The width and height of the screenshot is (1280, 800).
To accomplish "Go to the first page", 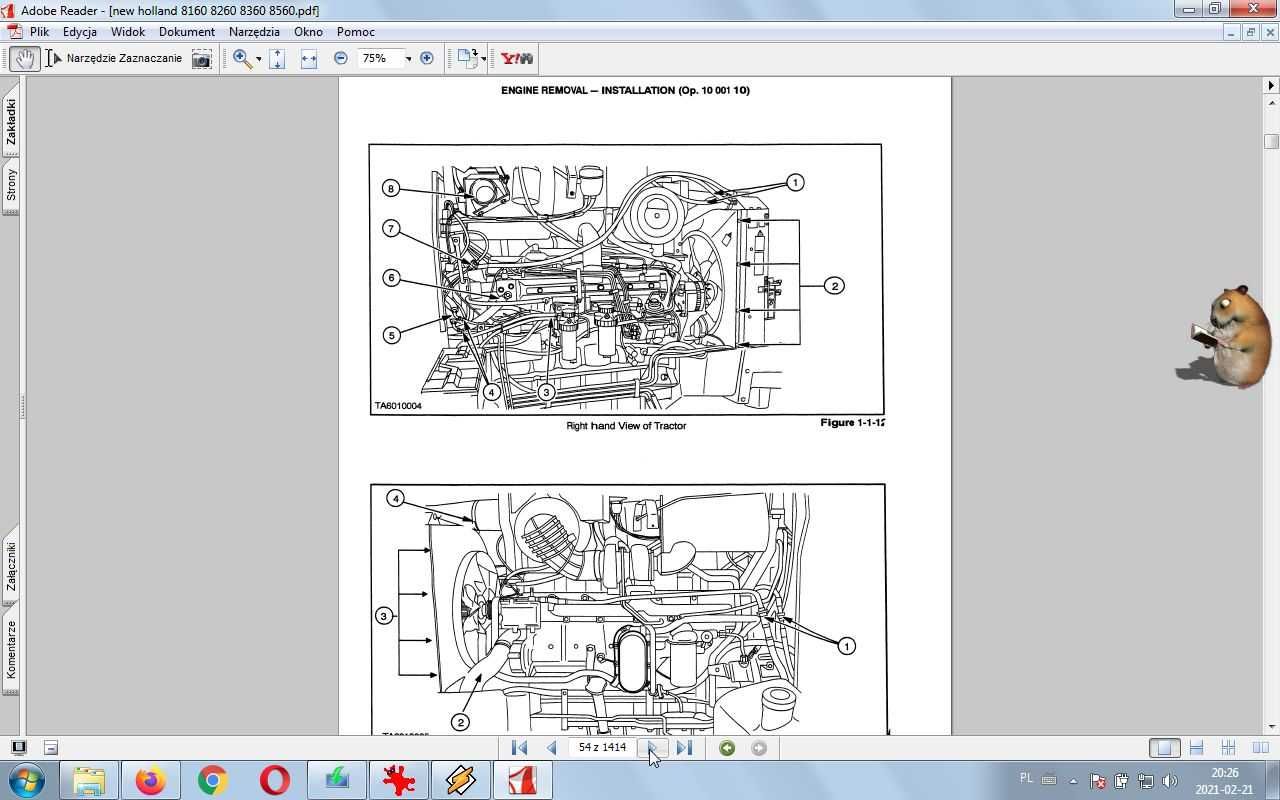I will [x=519, y=747].
